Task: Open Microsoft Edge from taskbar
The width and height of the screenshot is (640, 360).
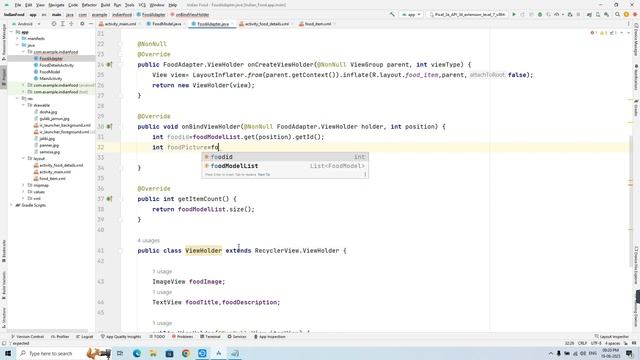Action: pyautogui.click(x=136, y=353)
